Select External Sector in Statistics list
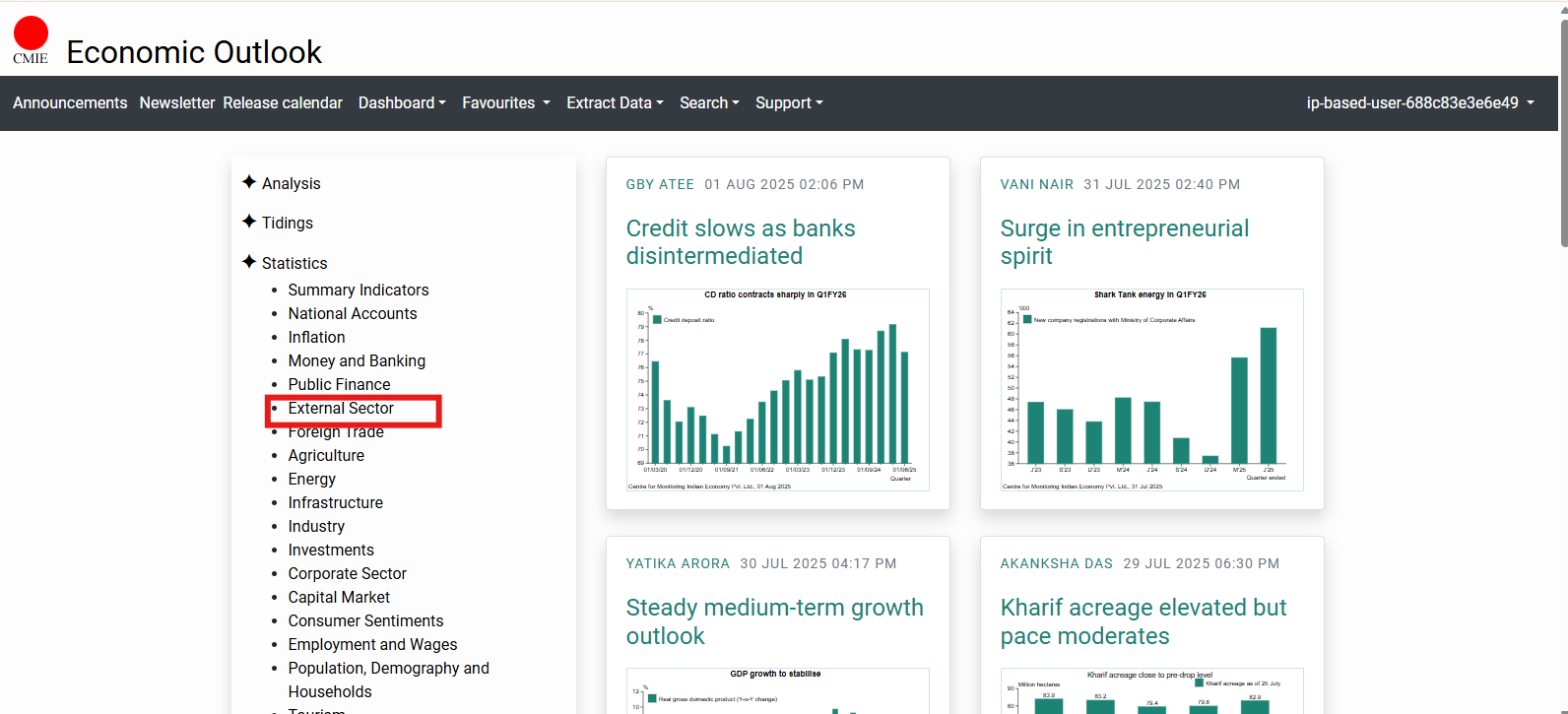 coord(341,409)
